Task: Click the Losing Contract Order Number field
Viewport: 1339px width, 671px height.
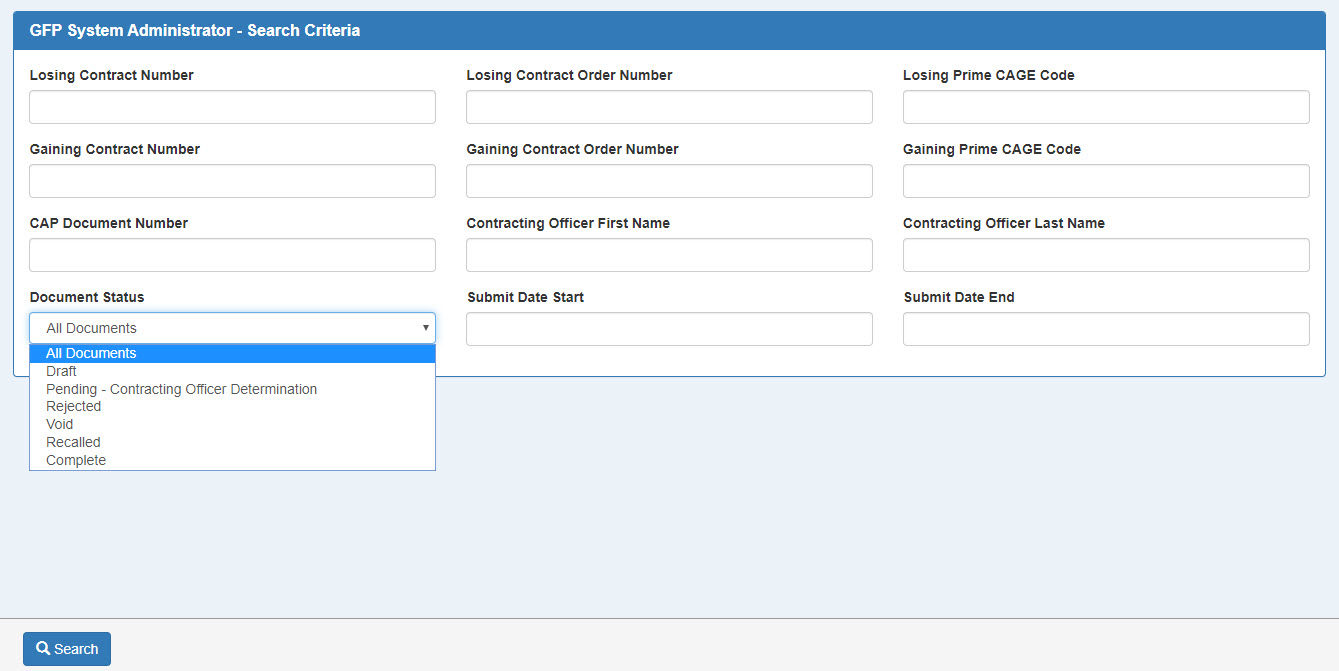Action: point(669,107)
